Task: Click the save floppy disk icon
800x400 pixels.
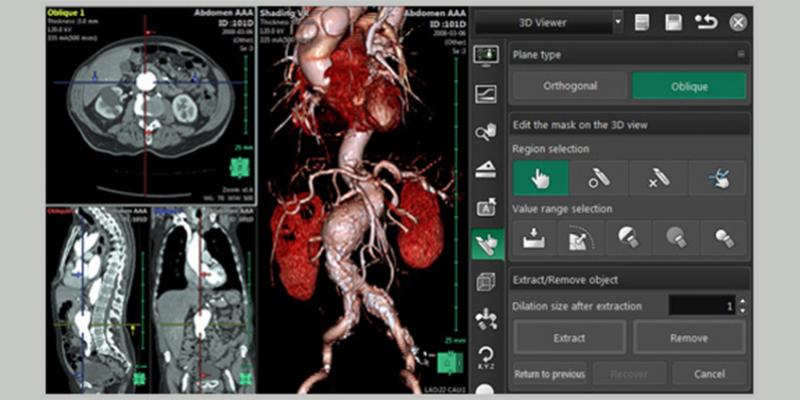Action: [674, 21]
